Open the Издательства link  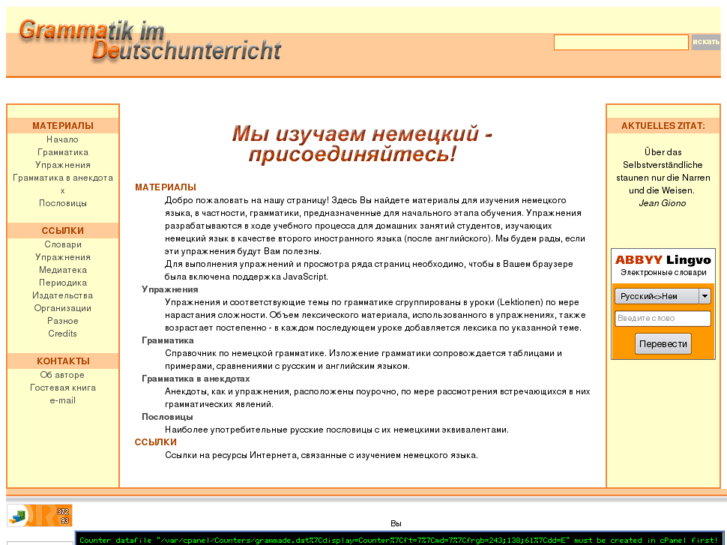coord(63,295)
